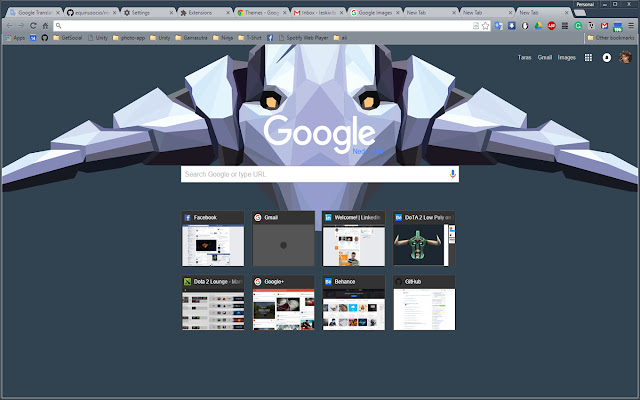Expand the Ninja bookmark folder
Viewport: 640px width, 400px height.
click(223, 38)
